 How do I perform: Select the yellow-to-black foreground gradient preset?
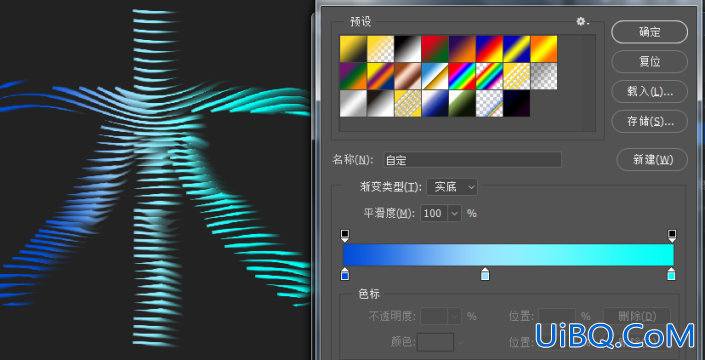[353, 49]
